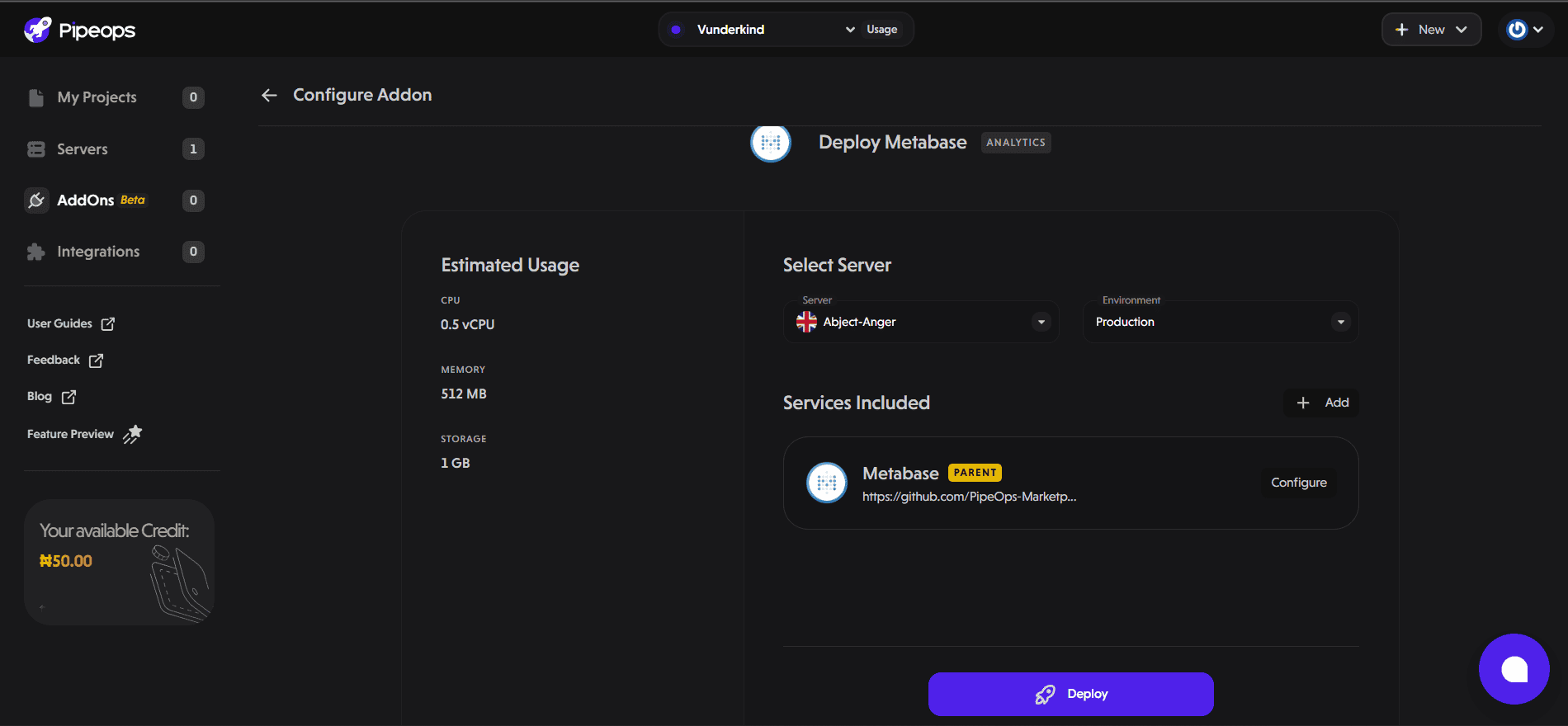
Task: Click the UK flag server icon
Action: pos(806,322)
